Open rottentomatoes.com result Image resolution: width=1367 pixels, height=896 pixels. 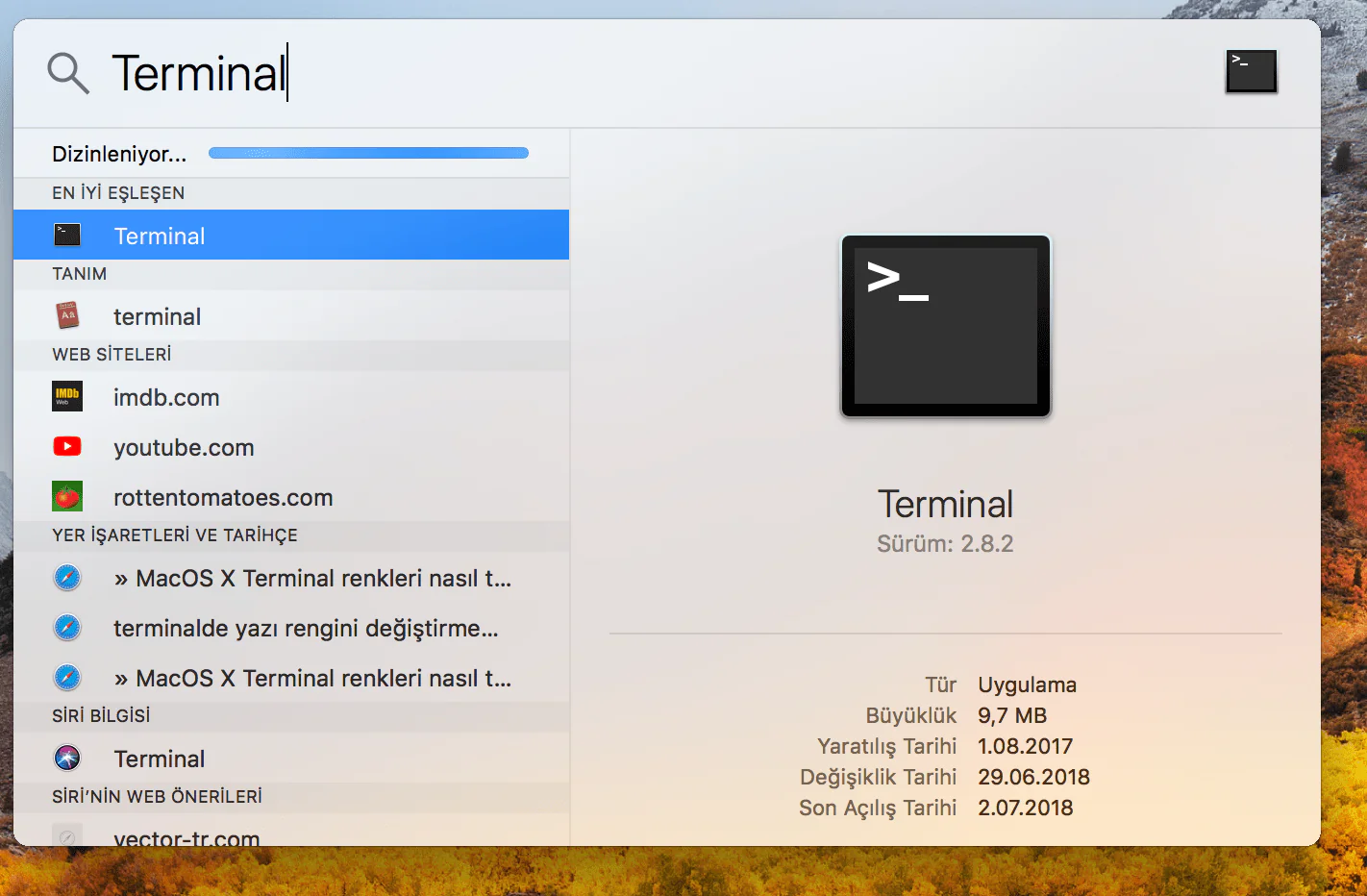(x=223, y=496)
